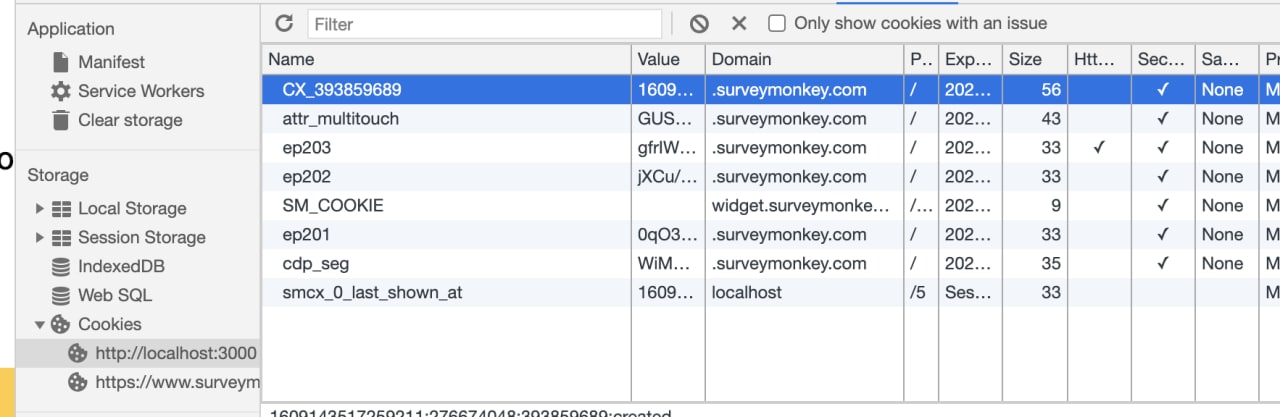Click the Session Storage grid icon
The image size is (1280, 417).
62,238
